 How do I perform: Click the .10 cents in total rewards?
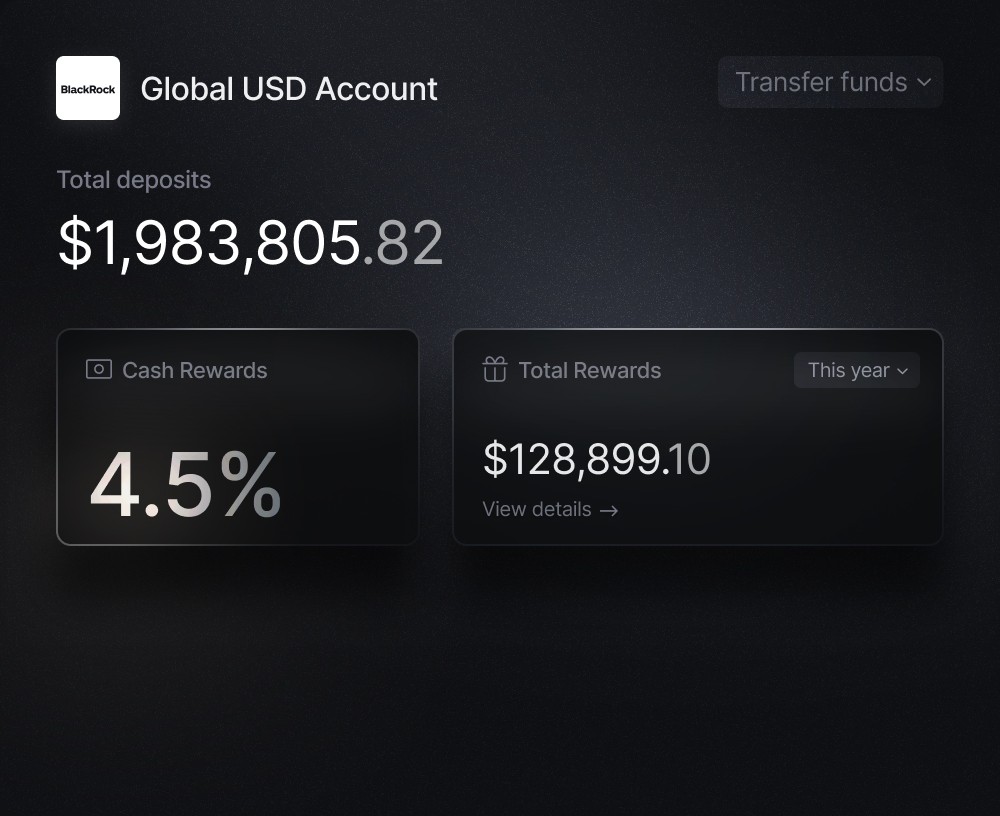[x=687, y=459]
